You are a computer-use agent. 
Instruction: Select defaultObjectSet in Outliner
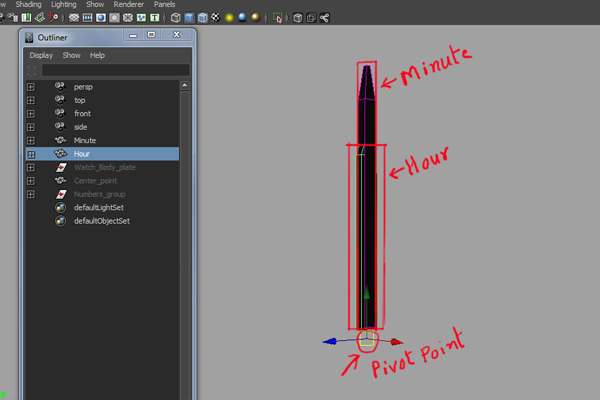coord(102,221)
